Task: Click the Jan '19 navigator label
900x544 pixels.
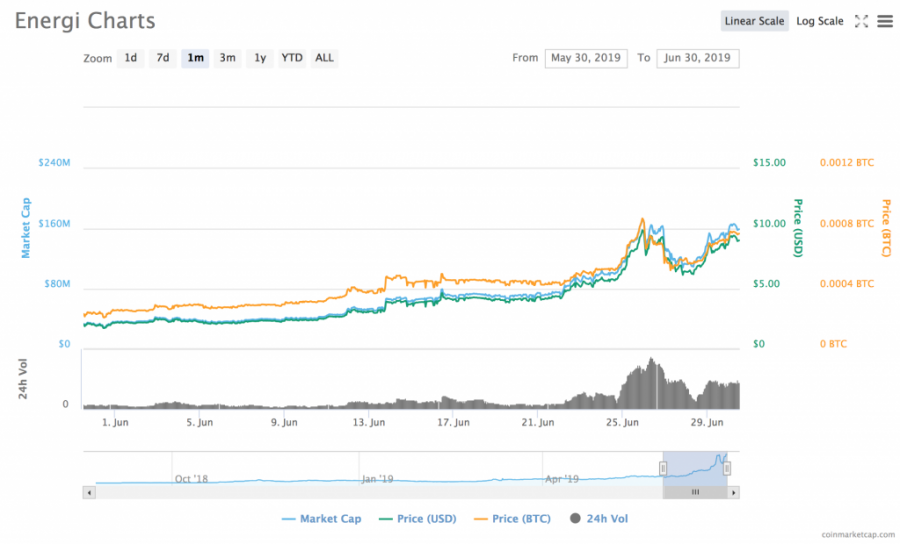Action: (x=378, y=479)
